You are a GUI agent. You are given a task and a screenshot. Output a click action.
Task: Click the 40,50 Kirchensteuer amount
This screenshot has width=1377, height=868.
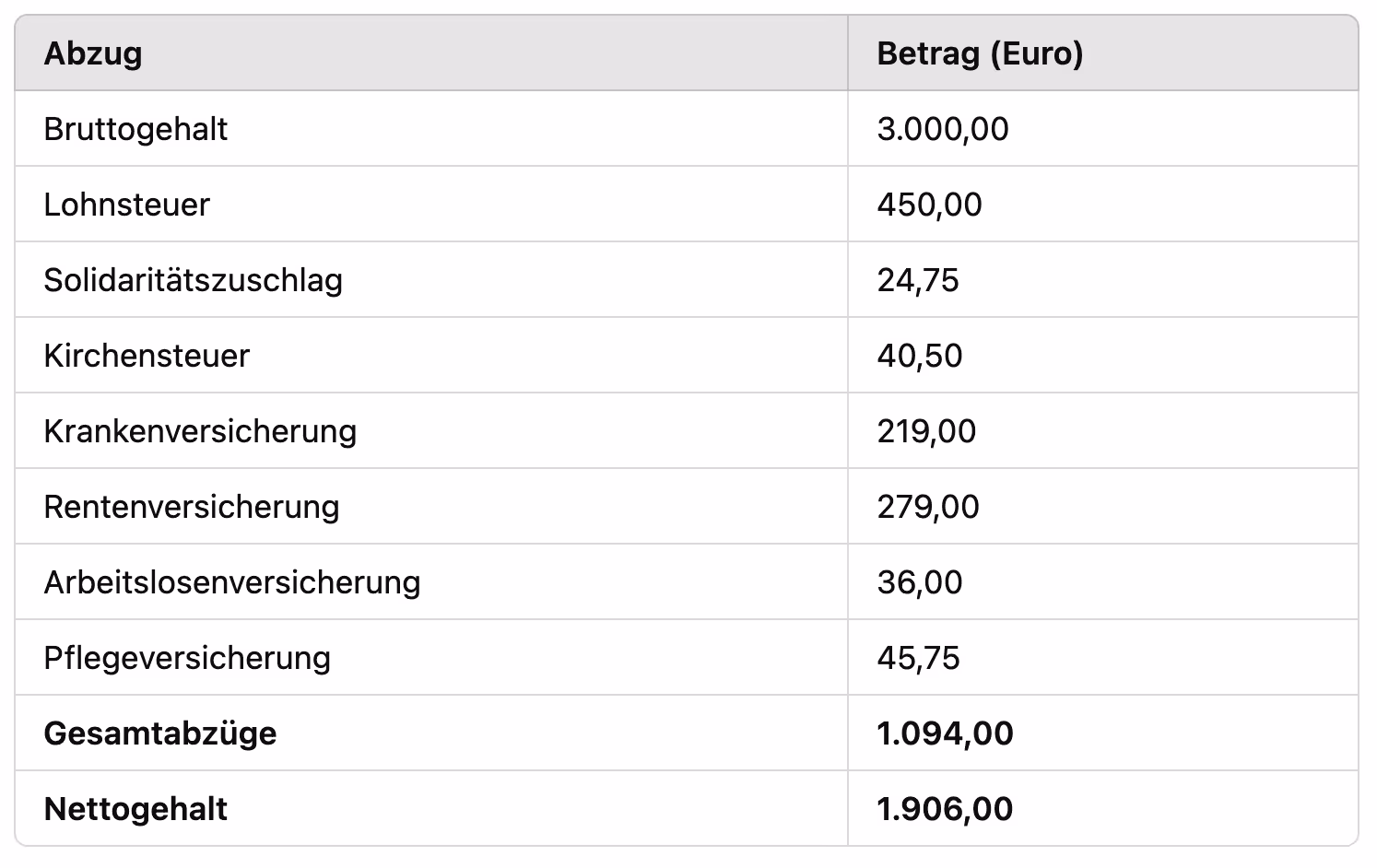[x=920, y=356]
